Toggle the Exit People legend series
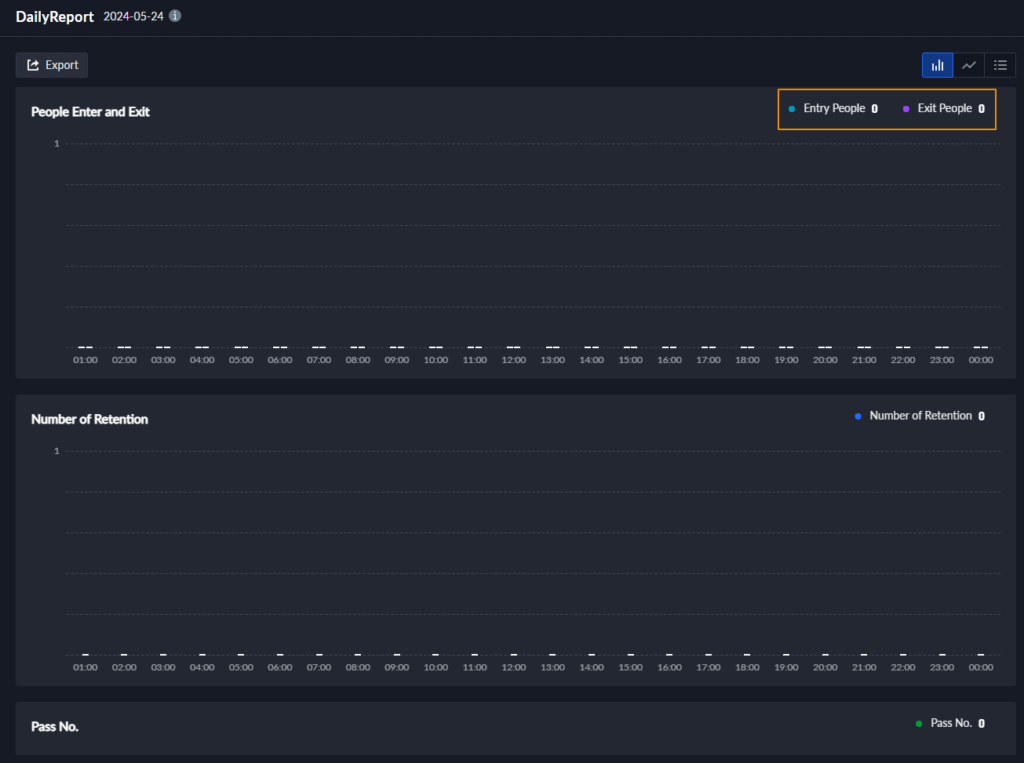 943,108
